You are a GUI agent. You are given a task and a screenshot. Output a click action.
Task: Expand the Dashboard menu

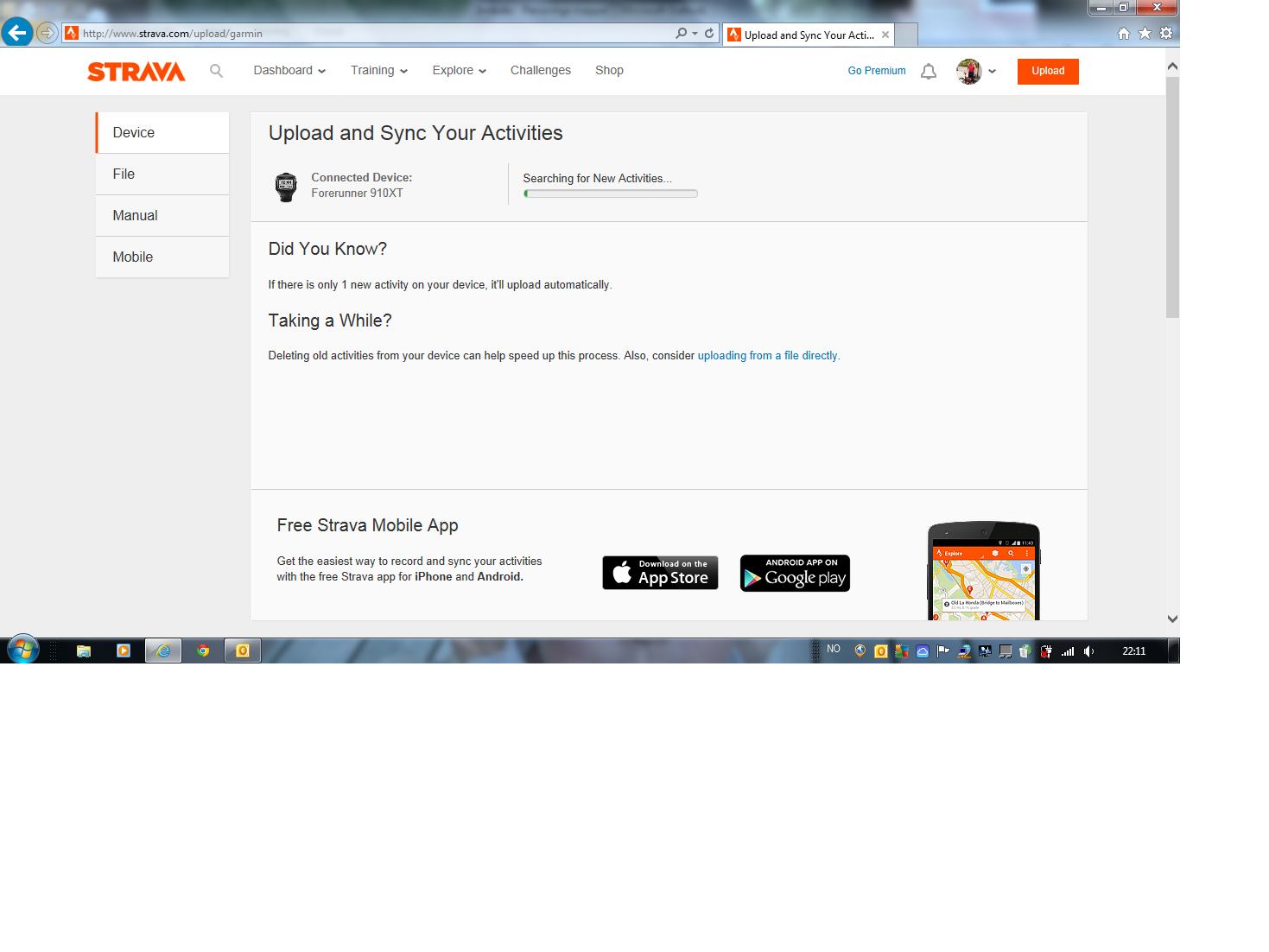(x=289, y=71)
